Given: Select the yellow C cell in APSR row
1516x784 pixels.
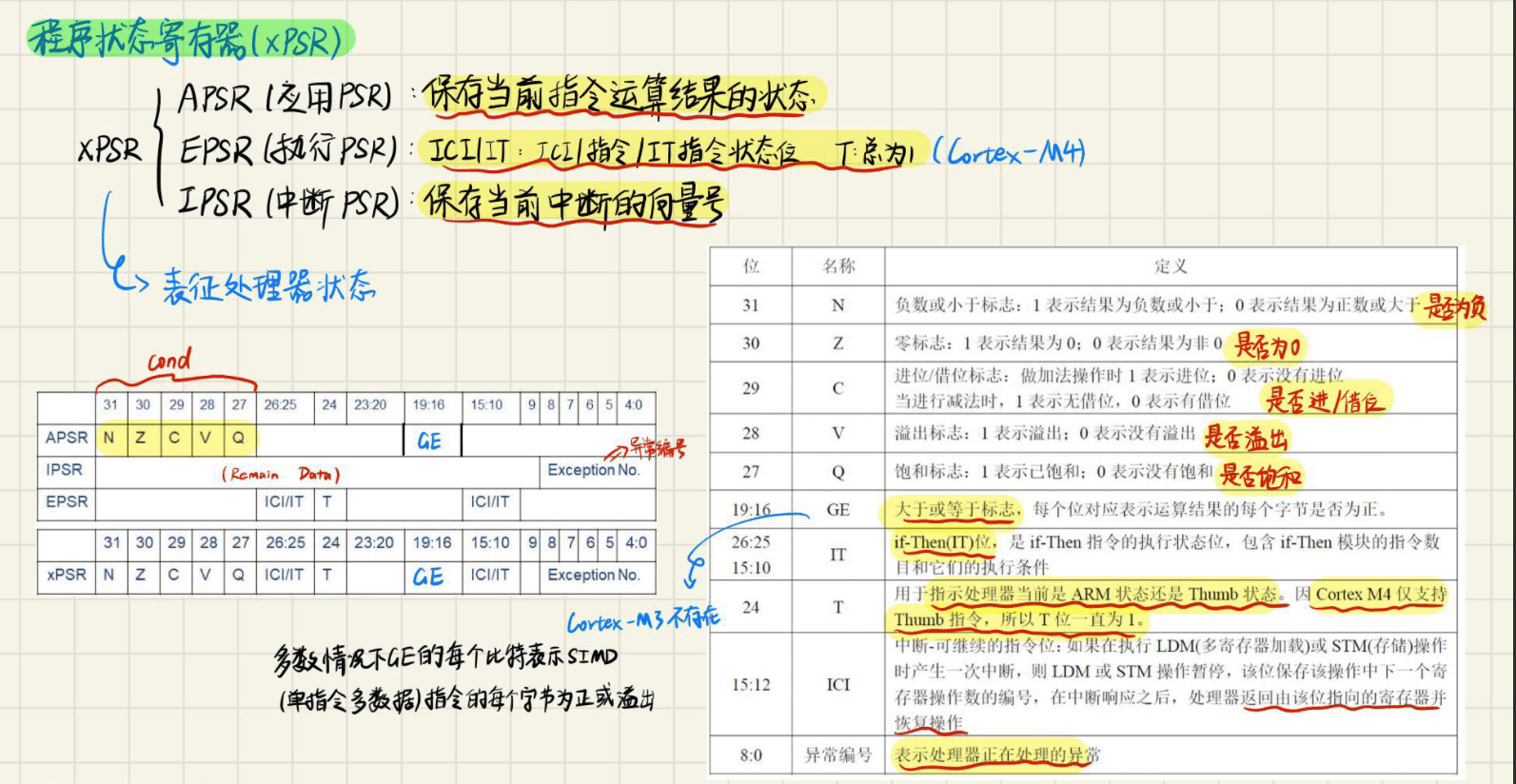Looking at the screenshot, I should click(174, 438).
